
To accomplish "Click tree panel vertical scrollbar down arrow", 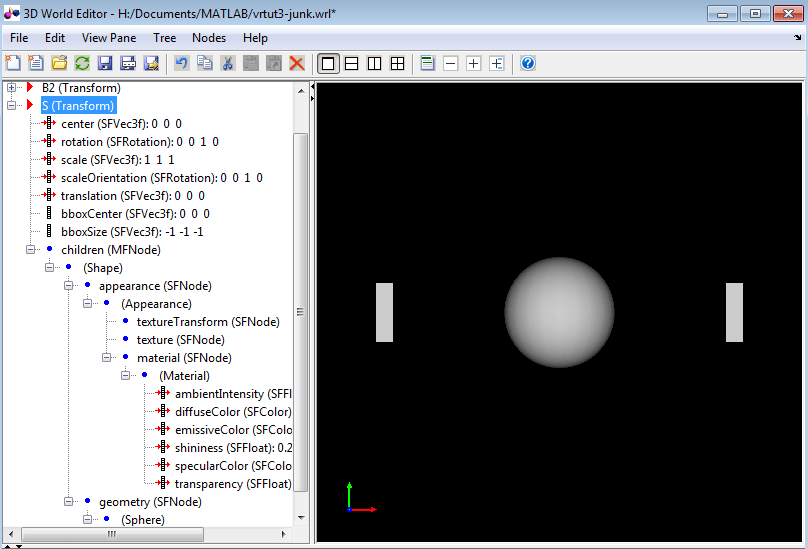I will tap(301, 518).
